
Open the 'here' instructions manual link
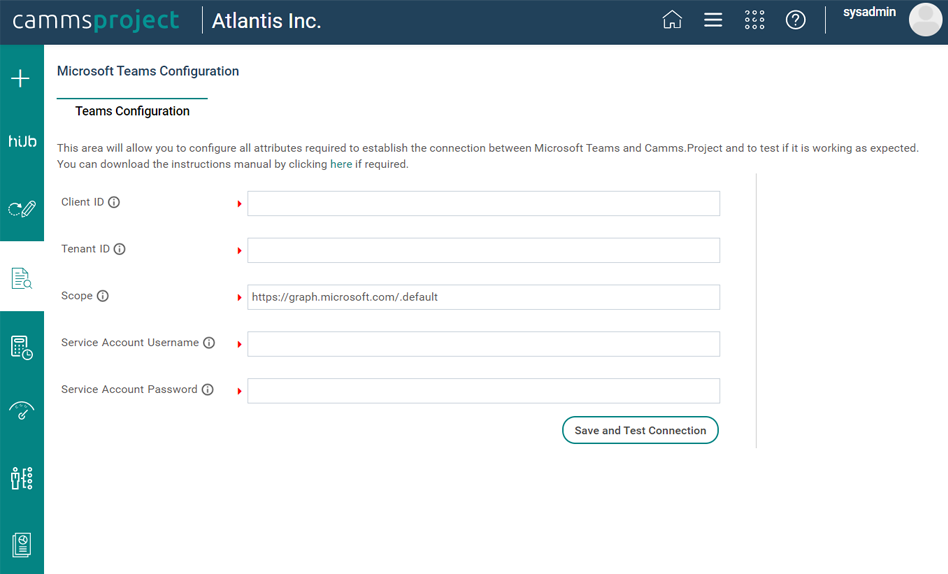click(x=341, y=164)
